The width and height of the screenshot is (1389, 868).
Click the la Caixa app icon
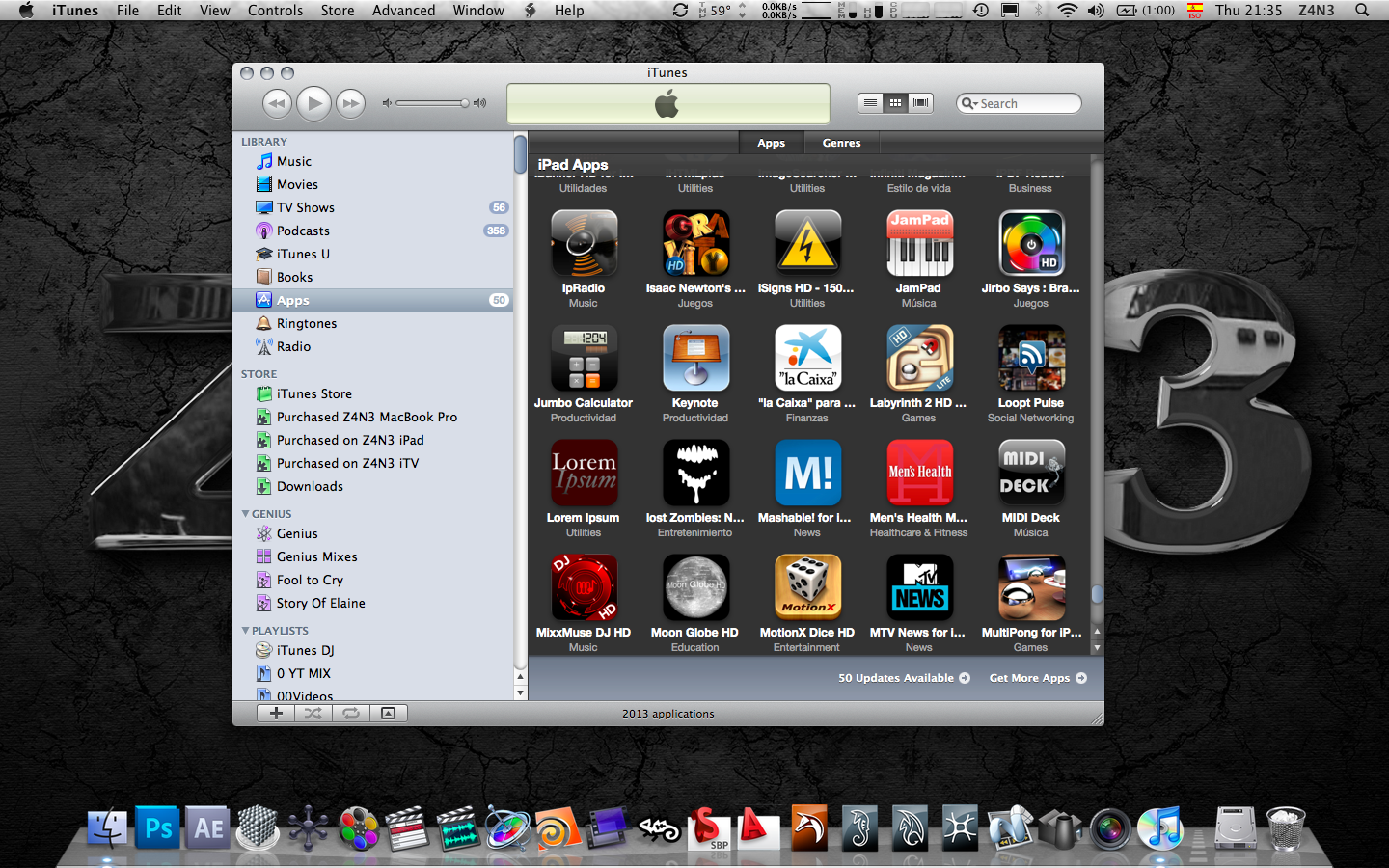(807, 358)
